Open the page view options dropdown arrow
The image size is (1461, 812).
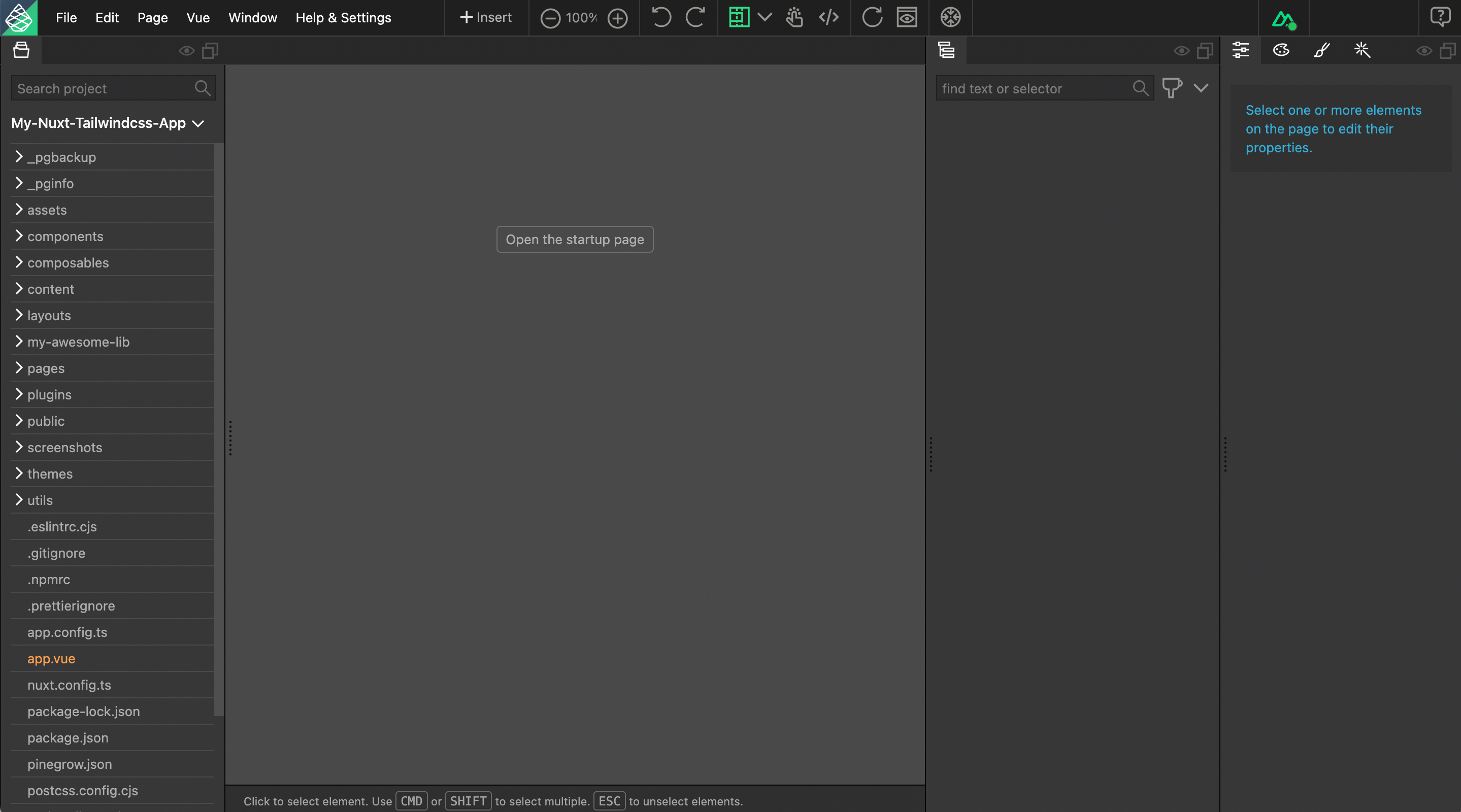click(765, 18)
